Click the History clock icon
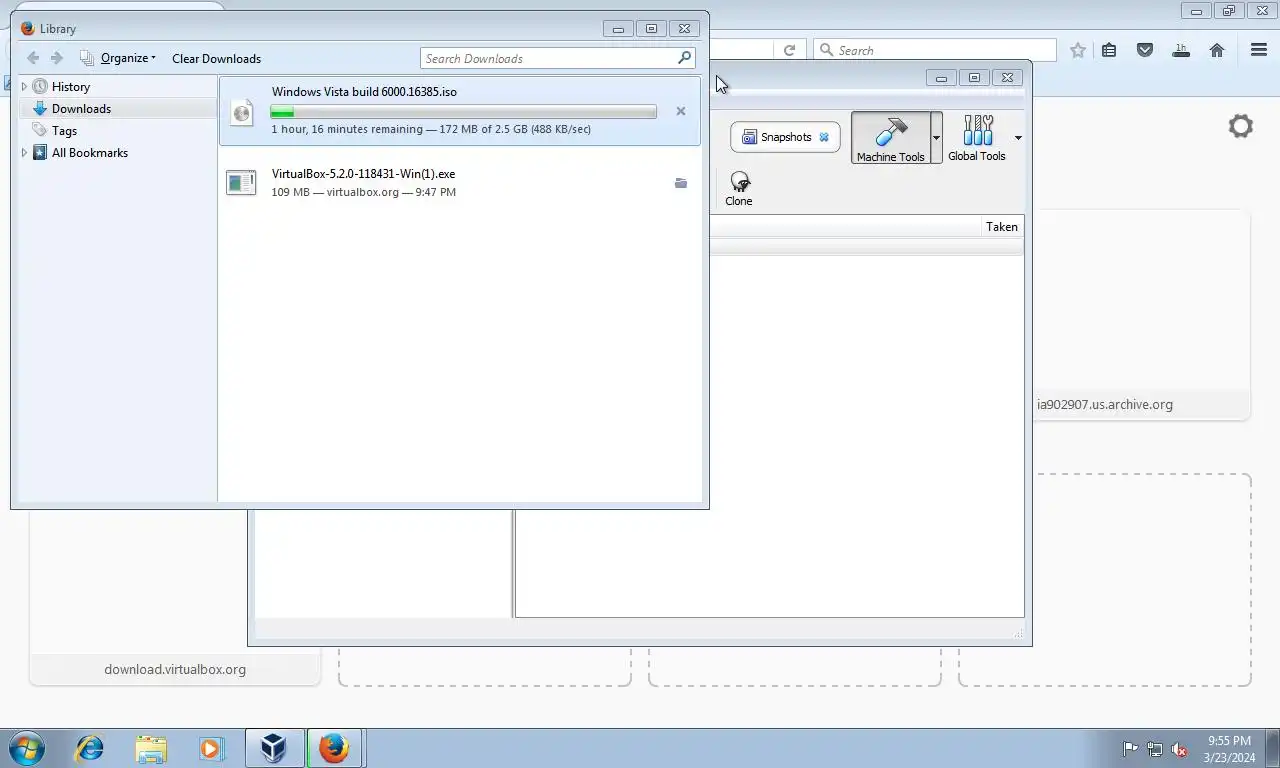Image resolution: width=1280 pixels, height=768 pixels. point(40,87)
